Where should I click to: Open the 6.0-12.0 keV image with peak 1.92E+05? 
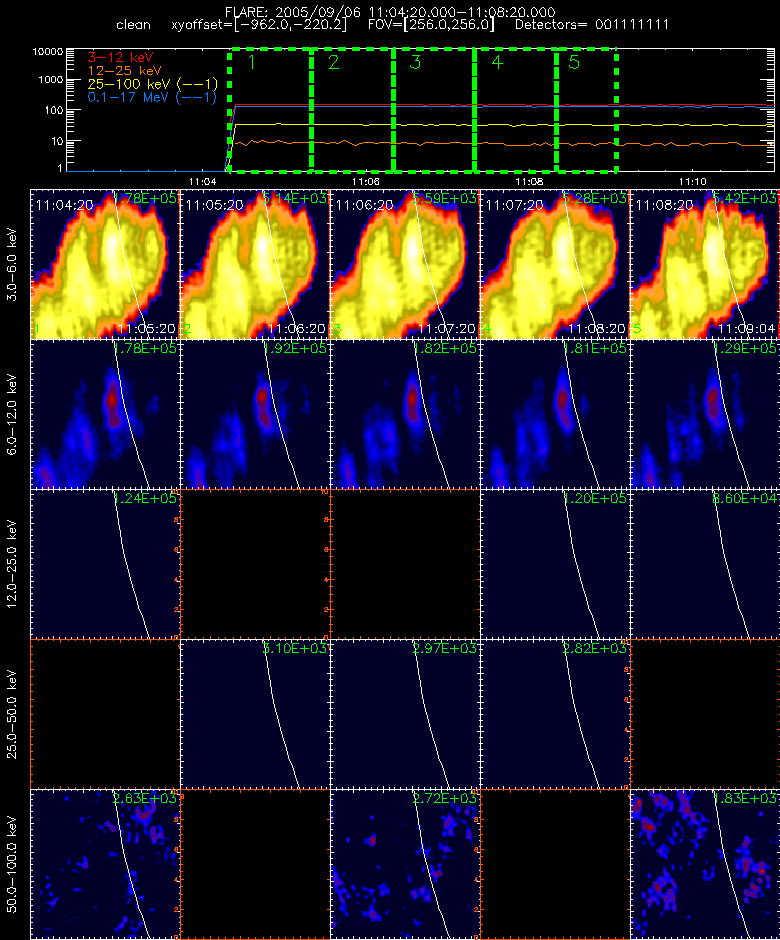point(255,414)
